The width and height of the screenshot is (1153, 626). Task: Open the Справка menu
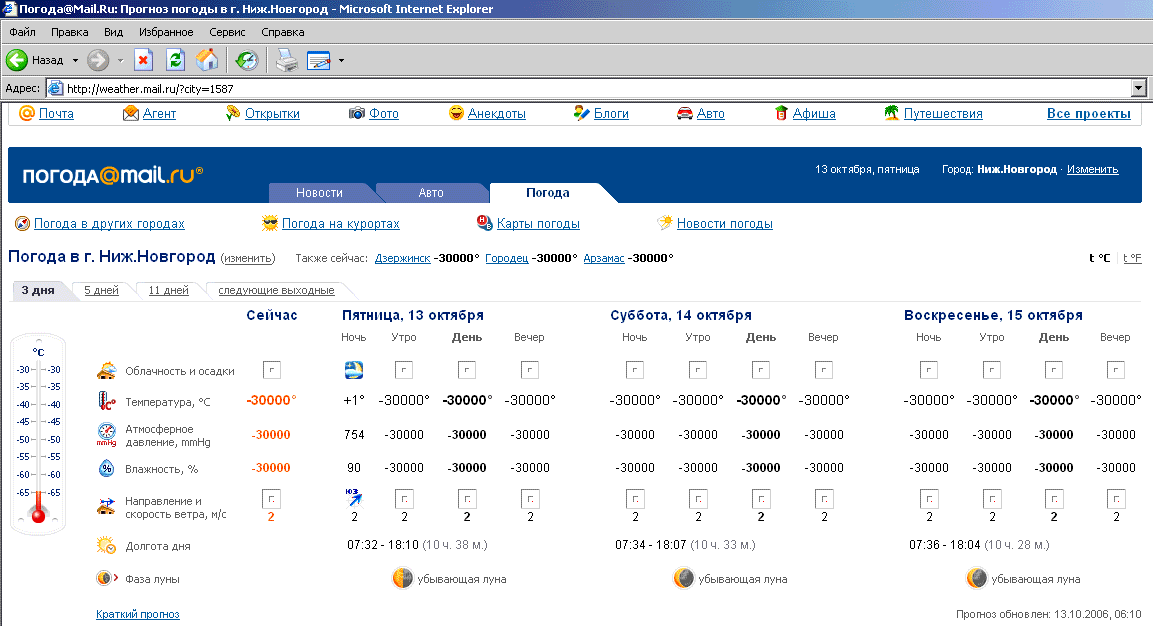click(x=282, y=32)
